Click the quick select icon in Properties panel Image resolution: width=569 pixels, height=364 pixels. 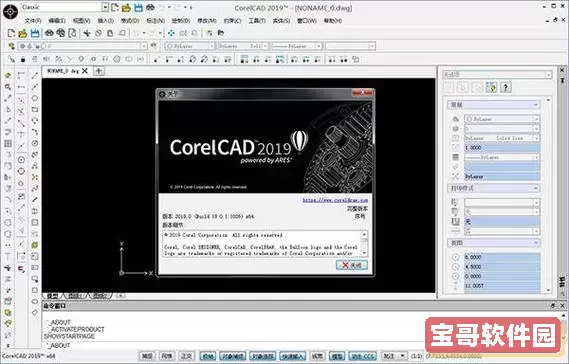(491, 87)
